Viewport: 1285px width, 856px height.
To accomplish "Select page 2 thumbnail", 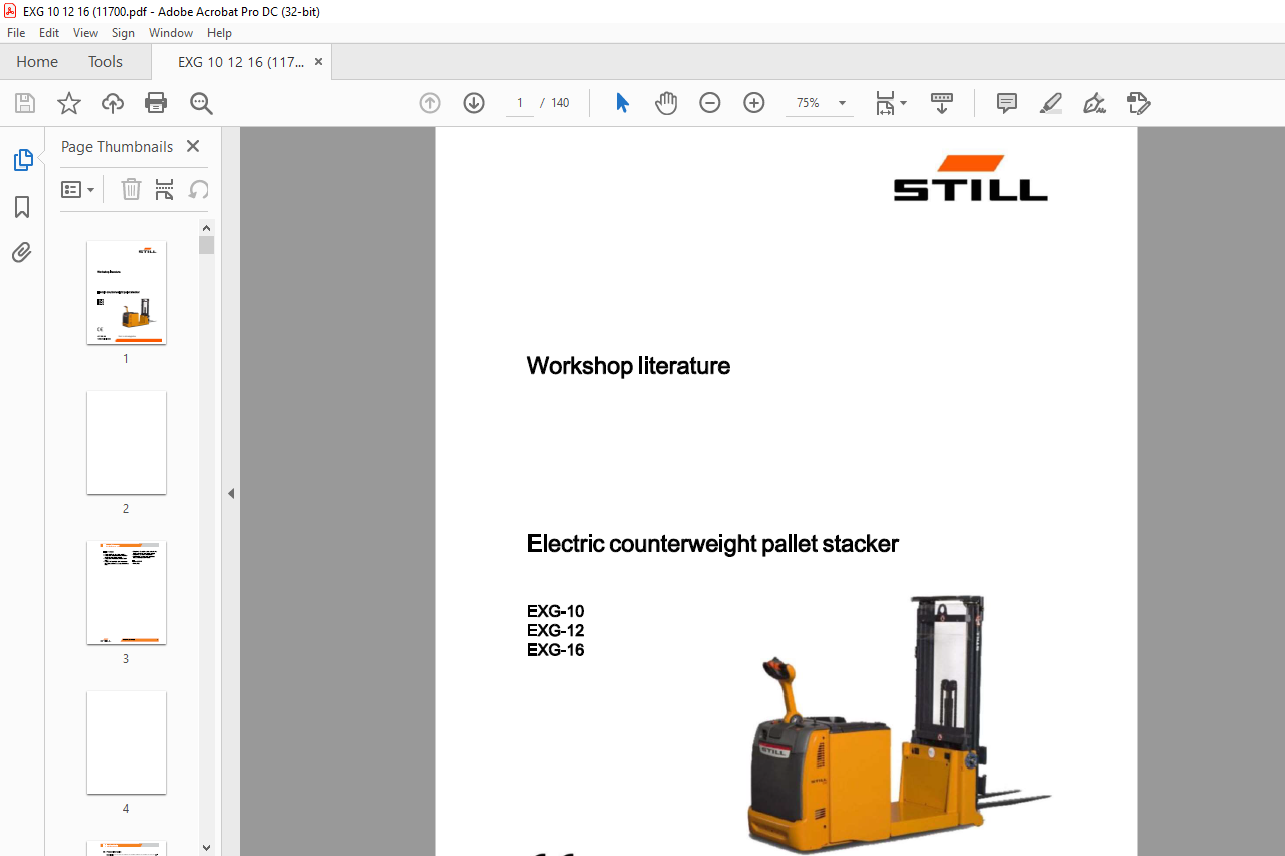I will [x=126, y=442].
